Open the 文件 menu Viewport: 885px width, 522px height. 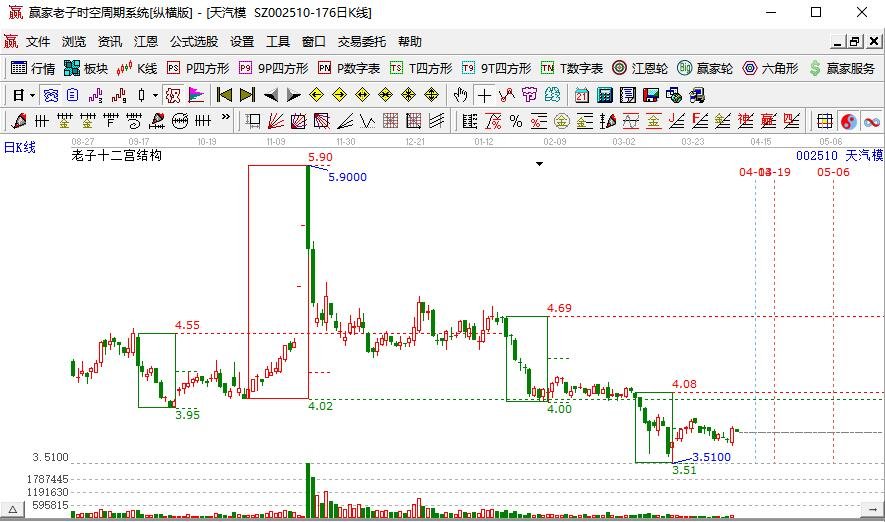click(38, 42)
